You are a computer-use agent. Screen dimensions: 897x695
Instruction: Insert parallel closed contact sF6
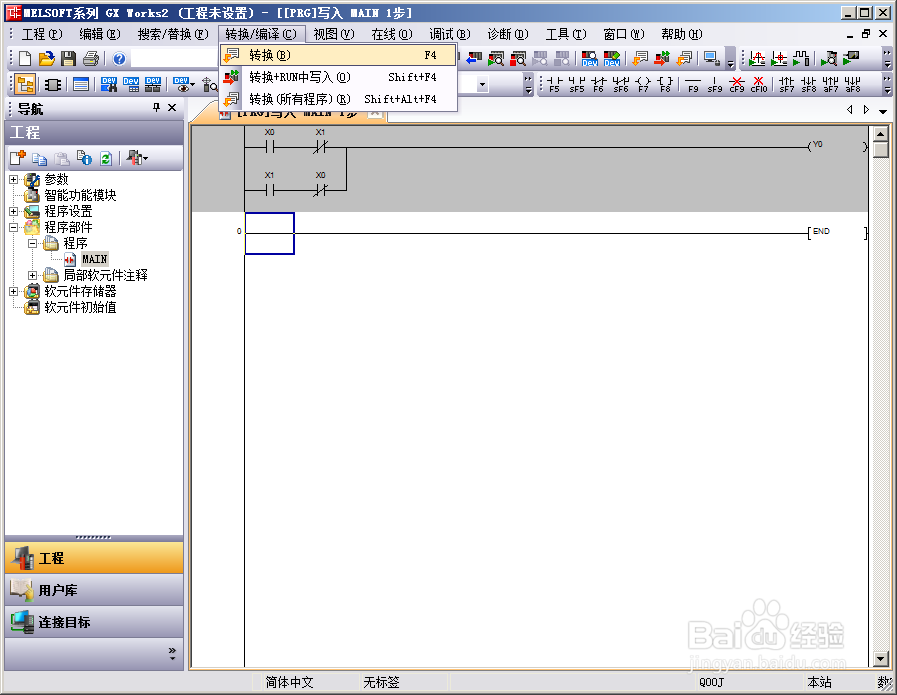[x=621, y=85]
